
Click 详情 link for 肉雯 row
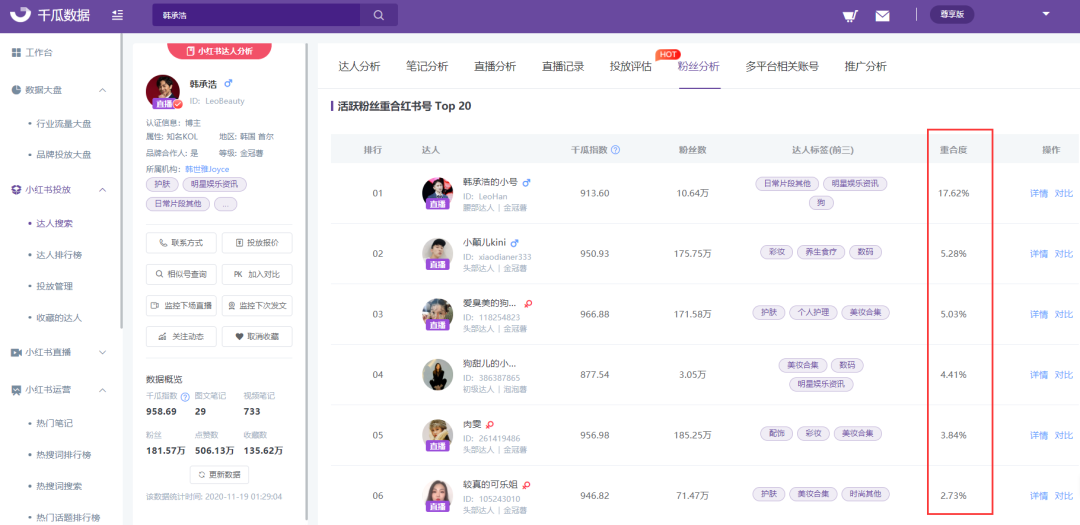(x=1039, y=435)
